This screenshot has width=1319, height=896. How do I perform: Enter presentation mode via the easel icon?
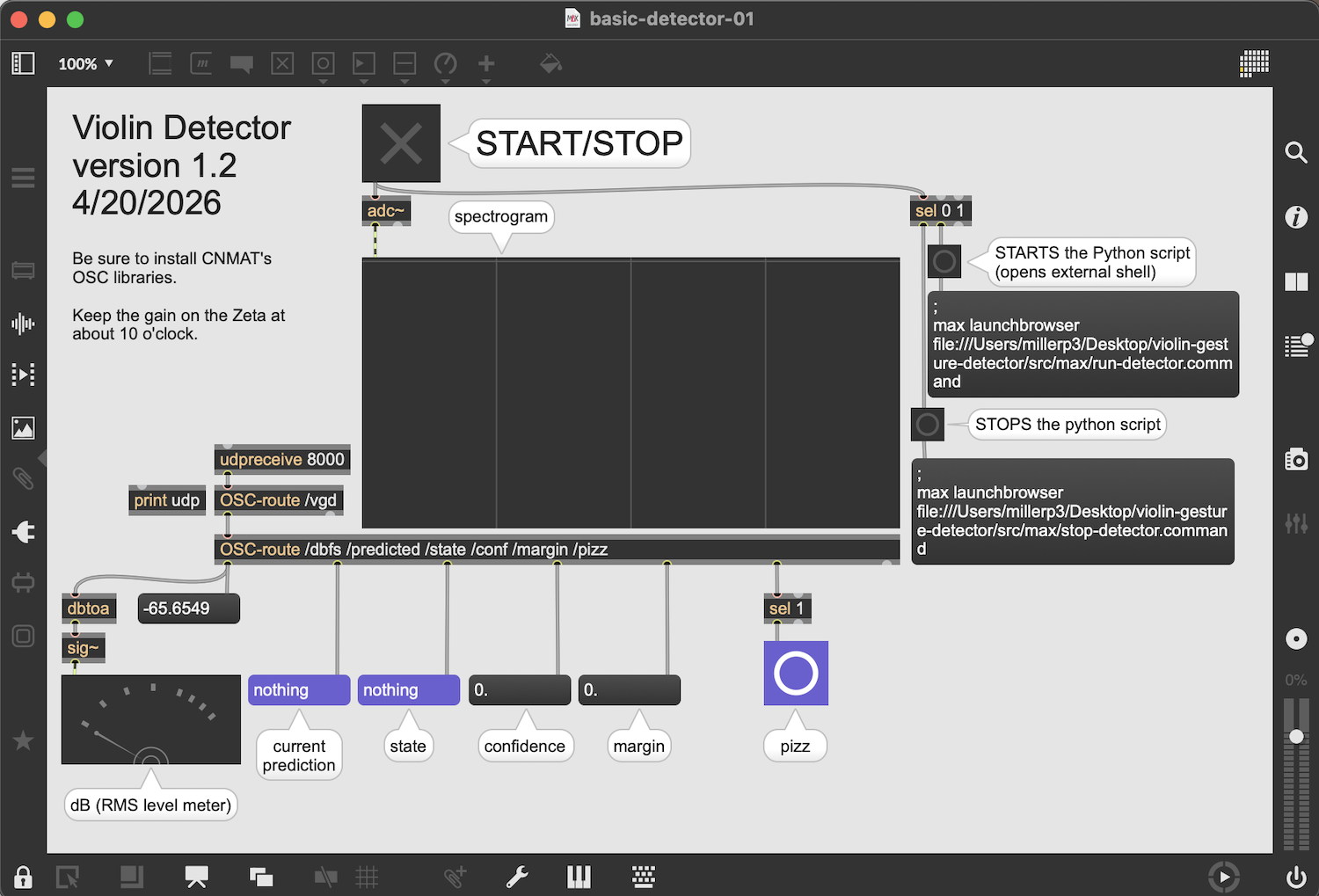click(196, 877)
